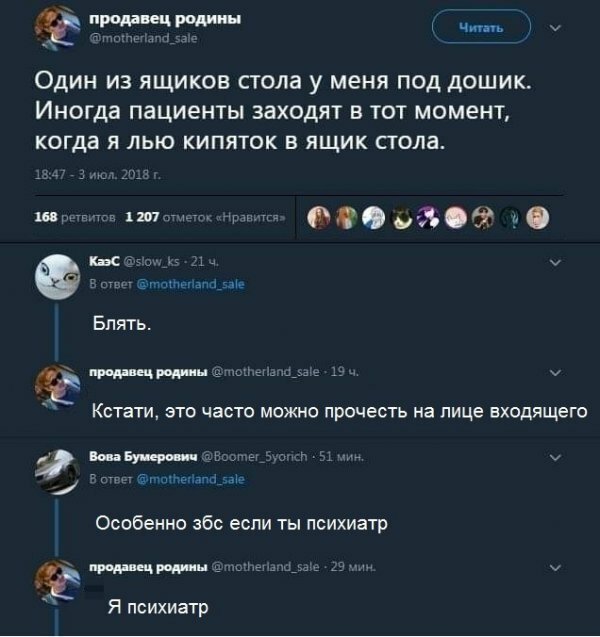Open @motherland_sale mention in КаэС reply
Viewport: 600px width, 637px height.
tap(191, 284)
